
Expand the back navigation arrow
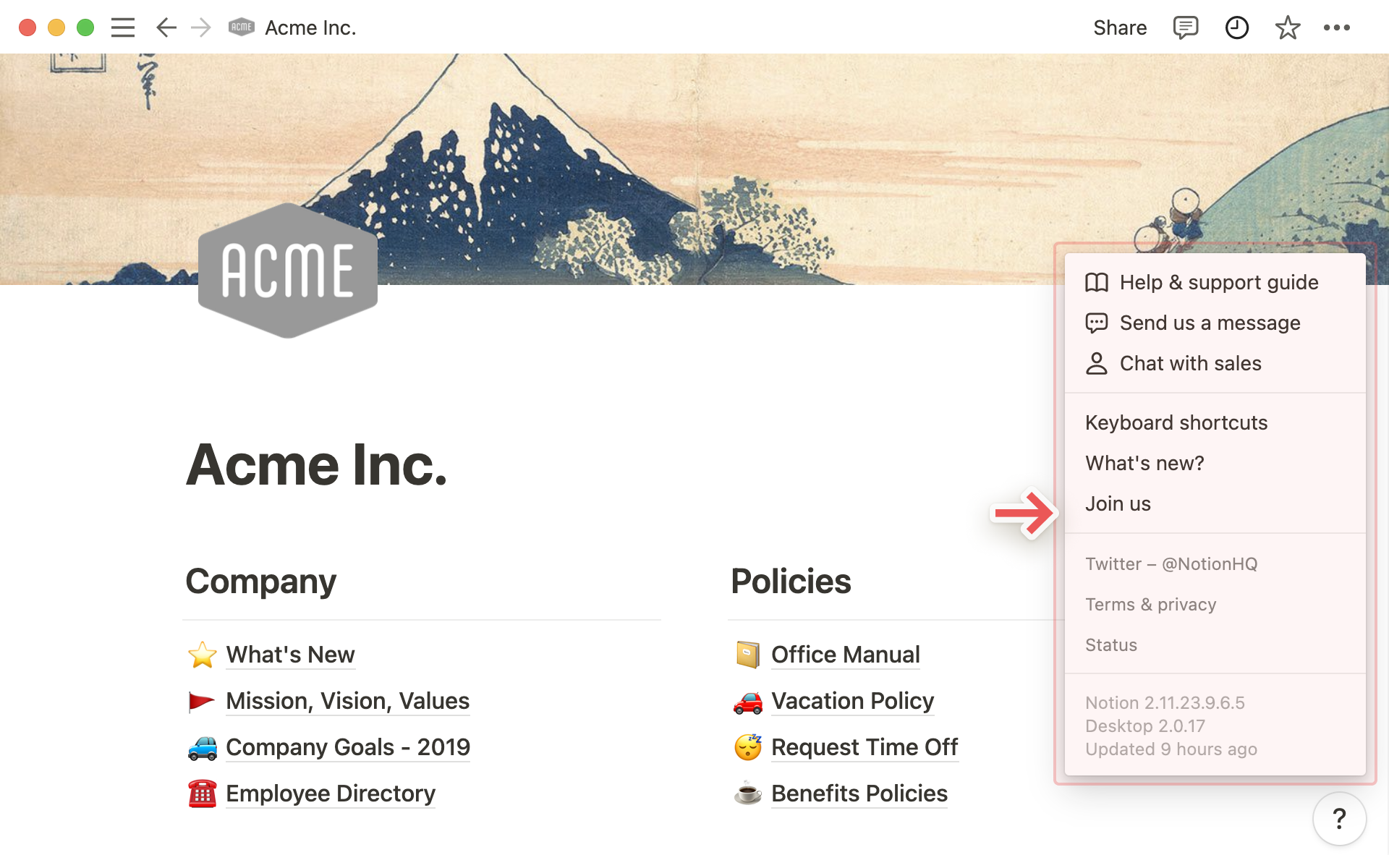pyautogui.click(x=166, y=27)
